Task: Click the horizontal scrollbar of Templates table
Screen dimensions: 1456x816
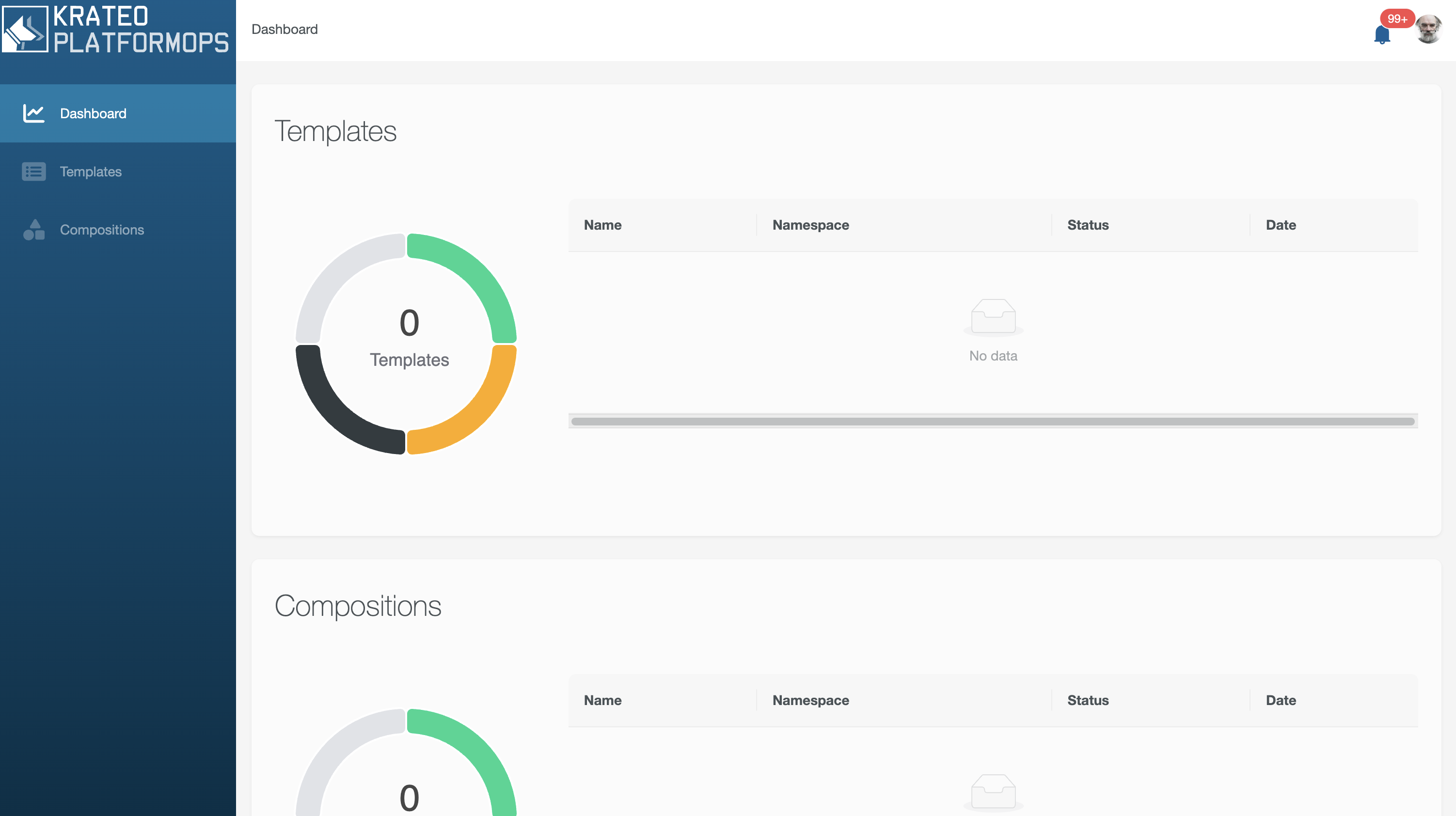Action: [x=993, y=421]
